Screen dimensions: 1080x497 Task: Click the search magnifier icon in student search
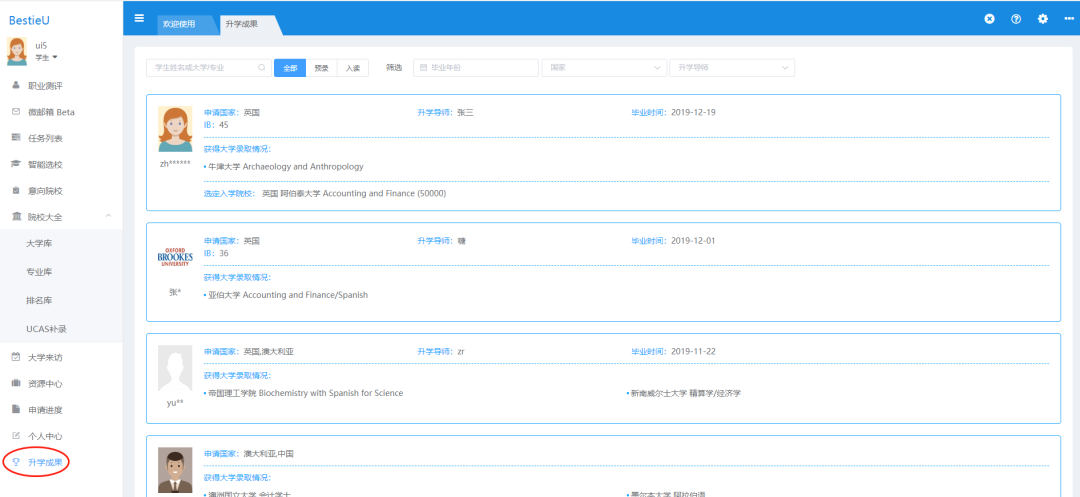point(262,68)
